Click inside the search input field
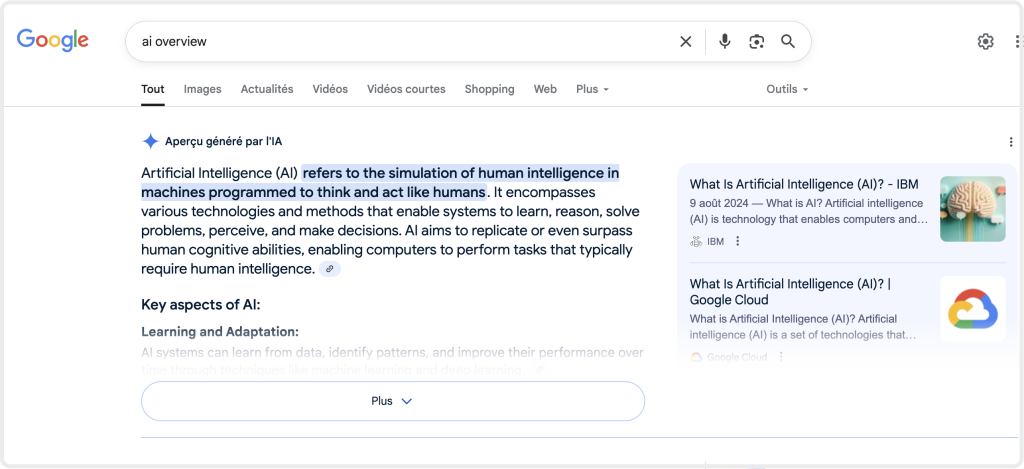The width and height of the screenshot is (1024, 469). [400, 42]
